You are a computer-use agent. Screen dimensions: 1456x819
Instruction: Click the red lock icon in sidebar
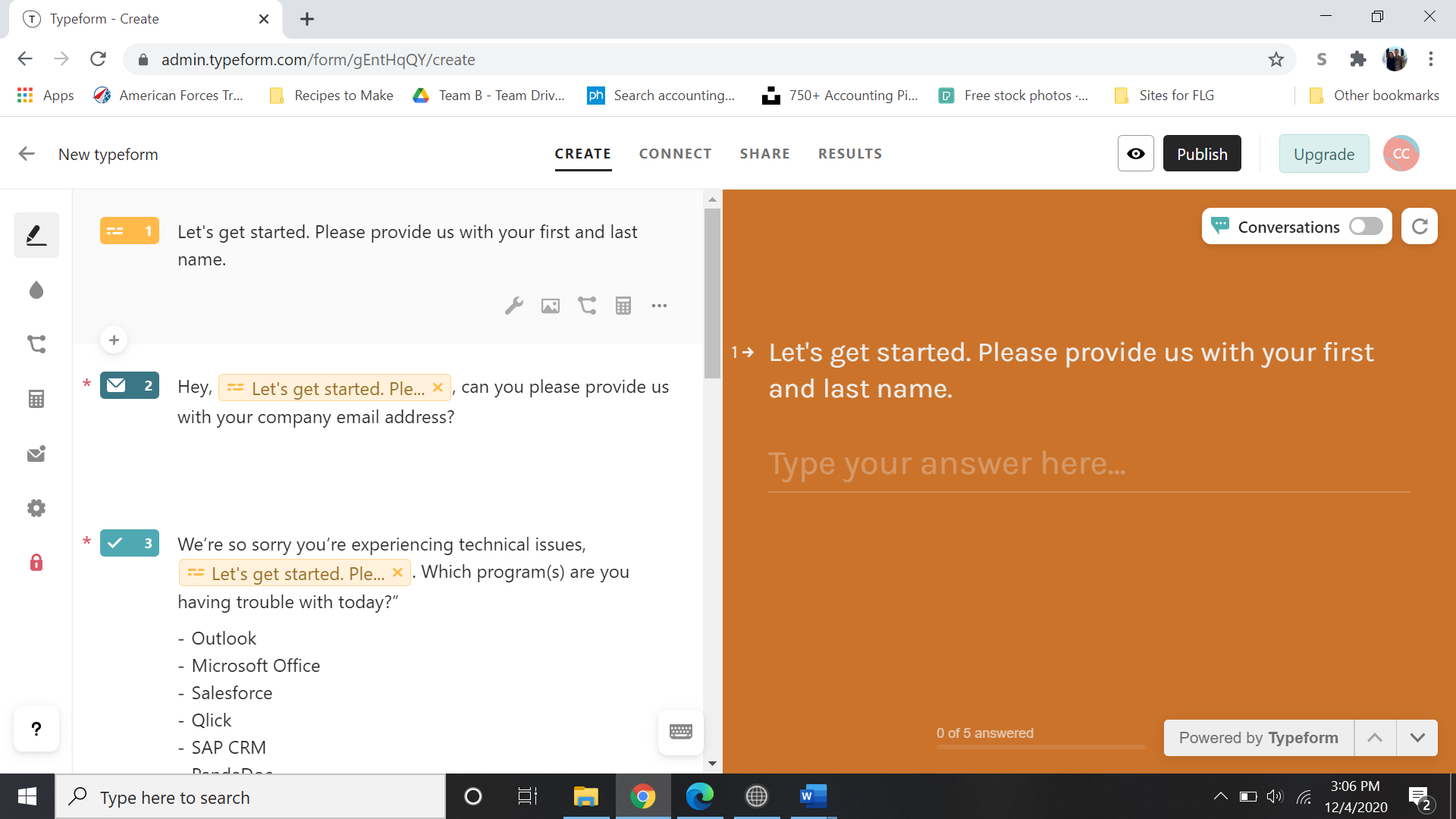36,563
